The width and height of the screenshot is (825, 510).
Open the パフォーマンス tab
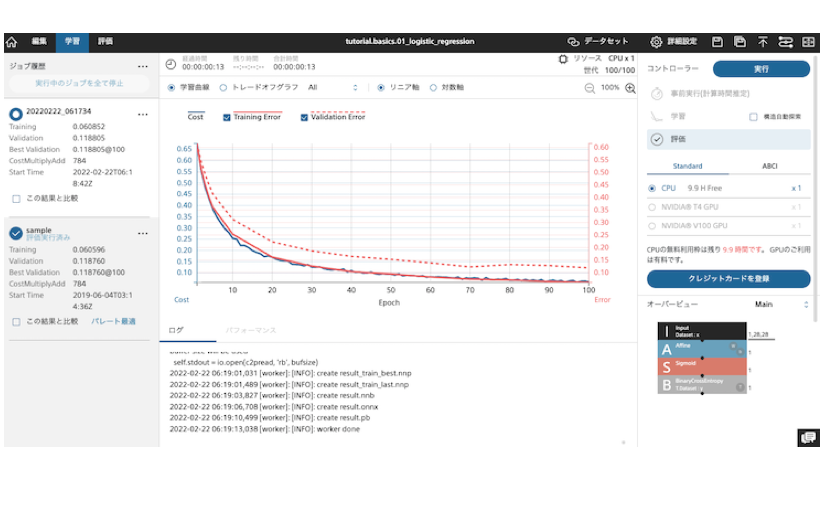tap(250, 331)
